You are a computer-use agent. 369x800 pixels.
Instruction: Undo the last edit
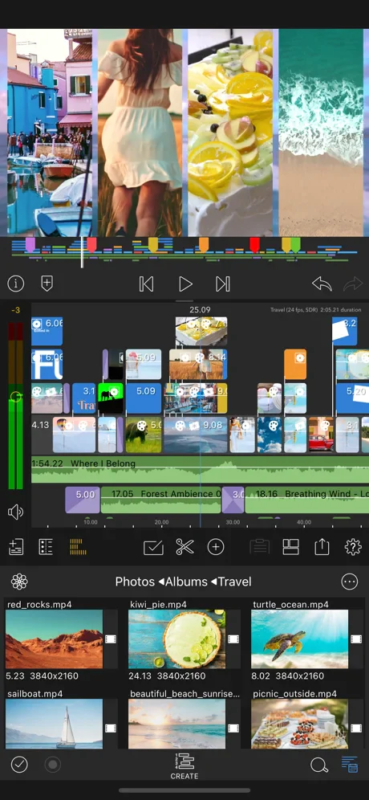(322, 284)
